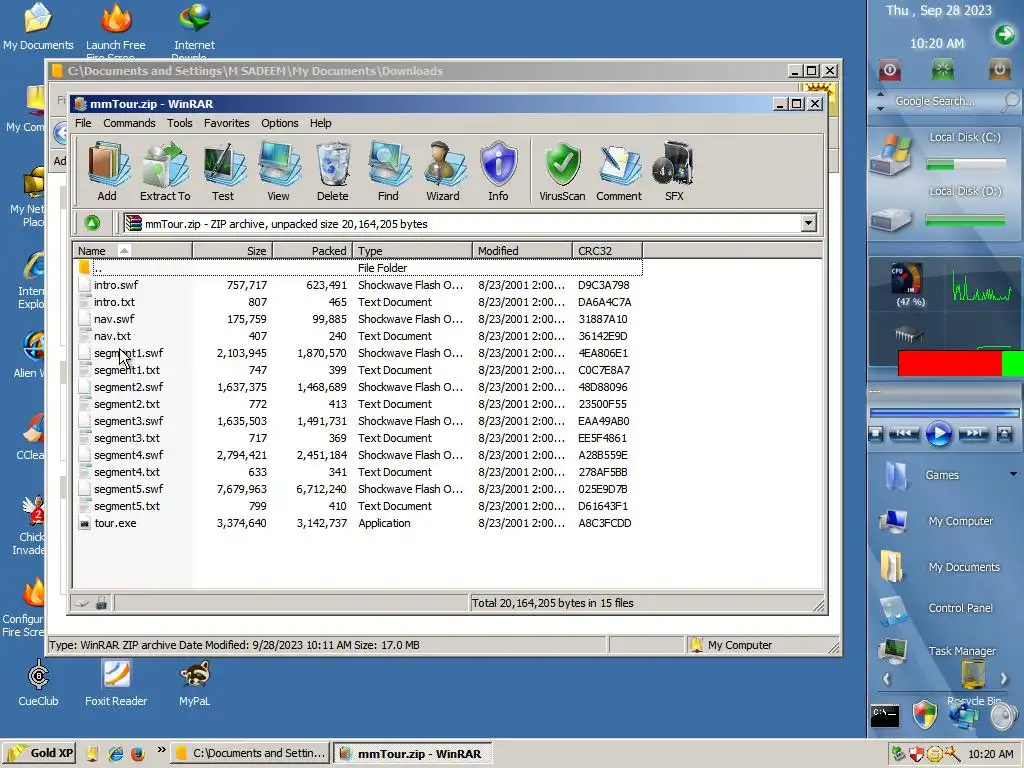1024x768 pixels.
Task: Click previous track in sidebar player
Action: pos(904,433)
